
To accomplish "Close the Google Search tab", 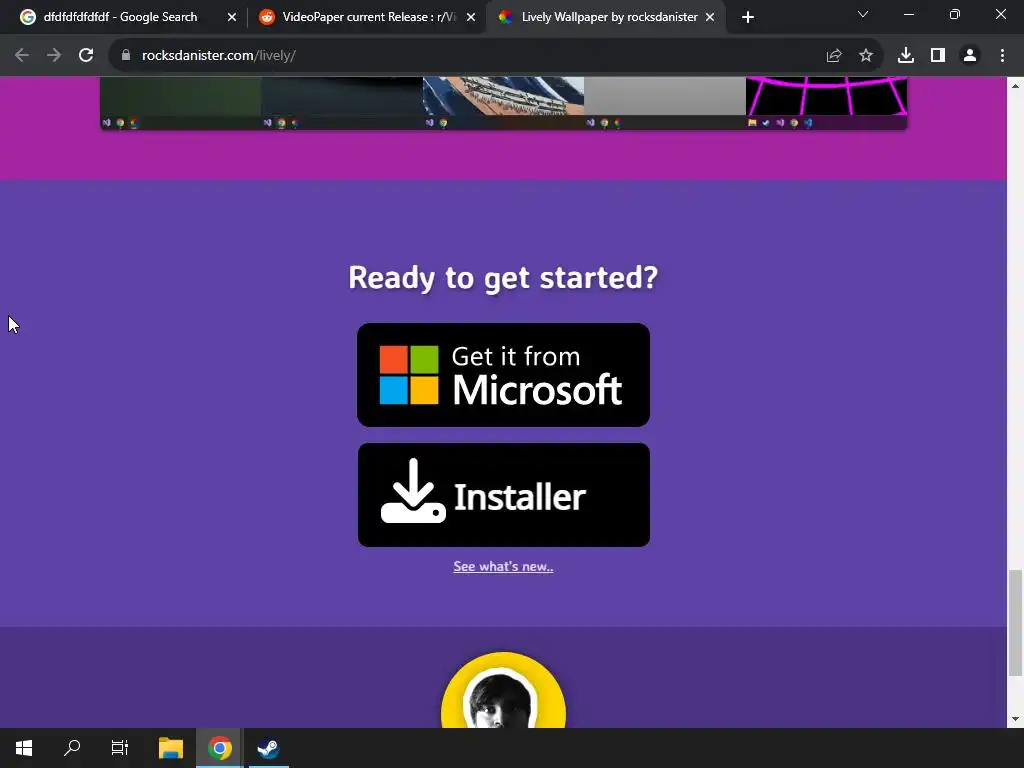I will 232,17.
